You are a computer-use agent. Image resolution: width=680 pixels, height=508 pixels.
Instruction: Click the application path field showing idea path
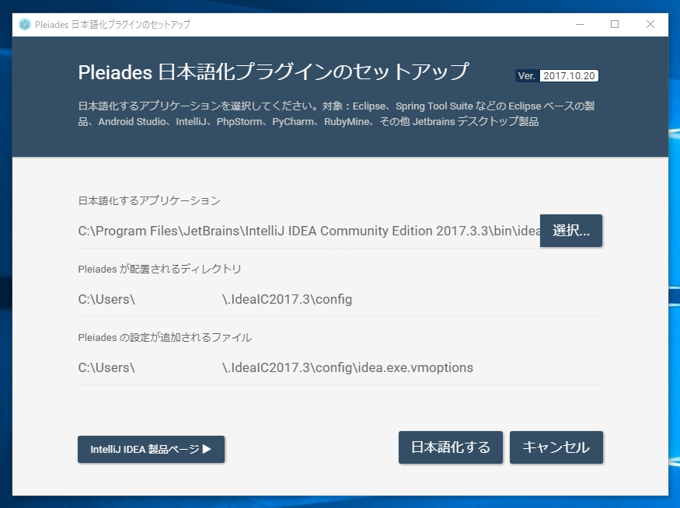(309, 231)
